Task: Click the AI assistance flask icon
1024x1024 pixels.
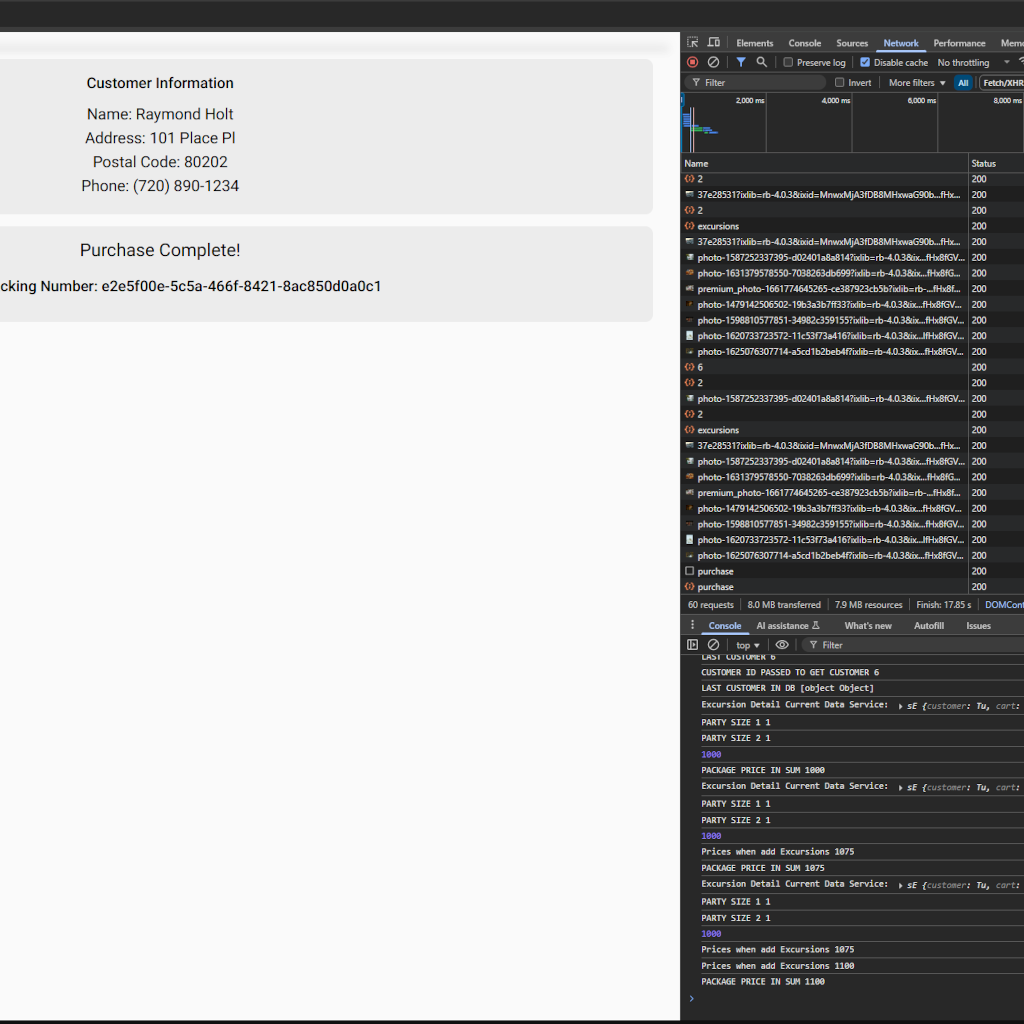Action: (x=816, y=625)
